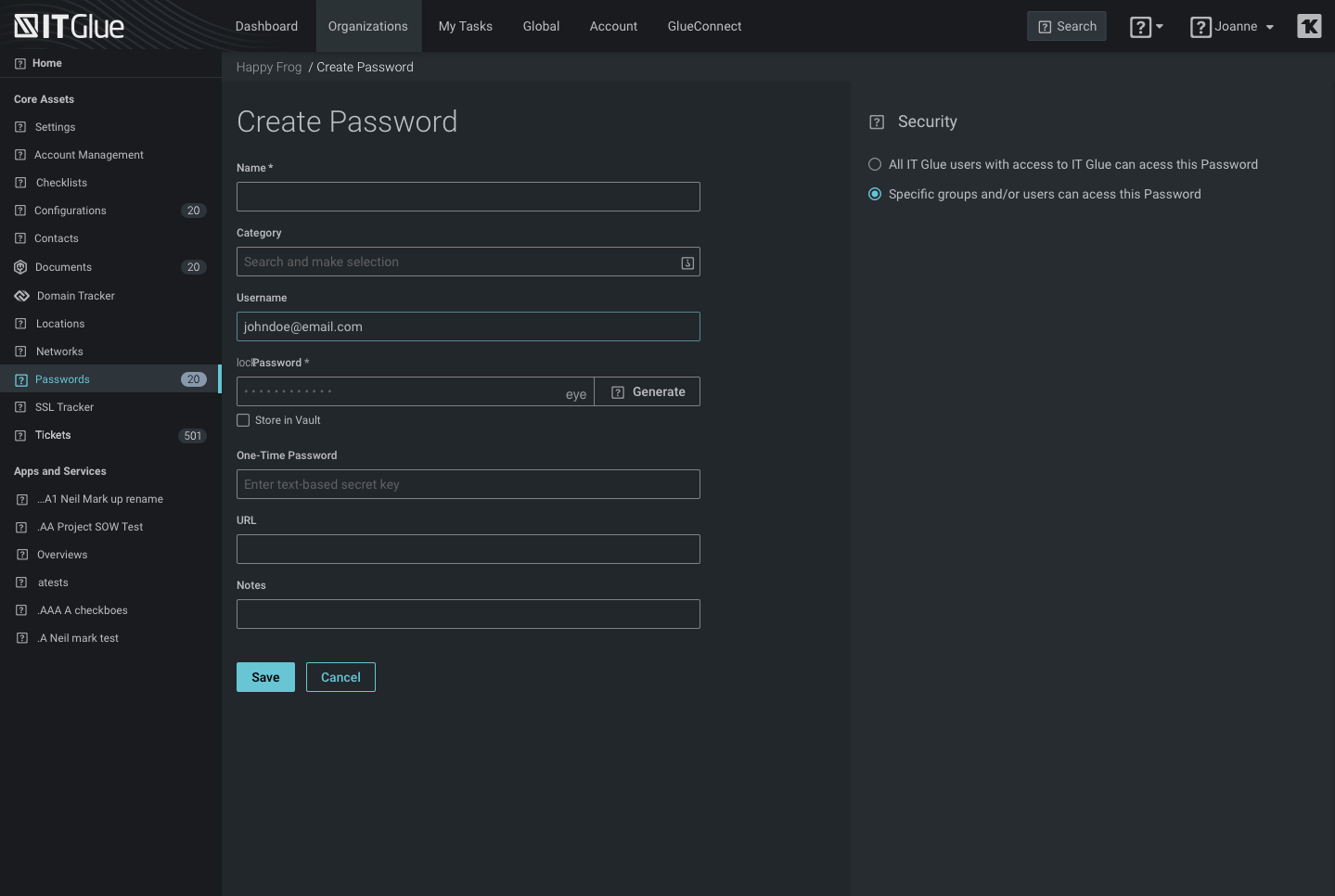
Task: Open Domain Tracker in sidebar
Action: point(76,296)
